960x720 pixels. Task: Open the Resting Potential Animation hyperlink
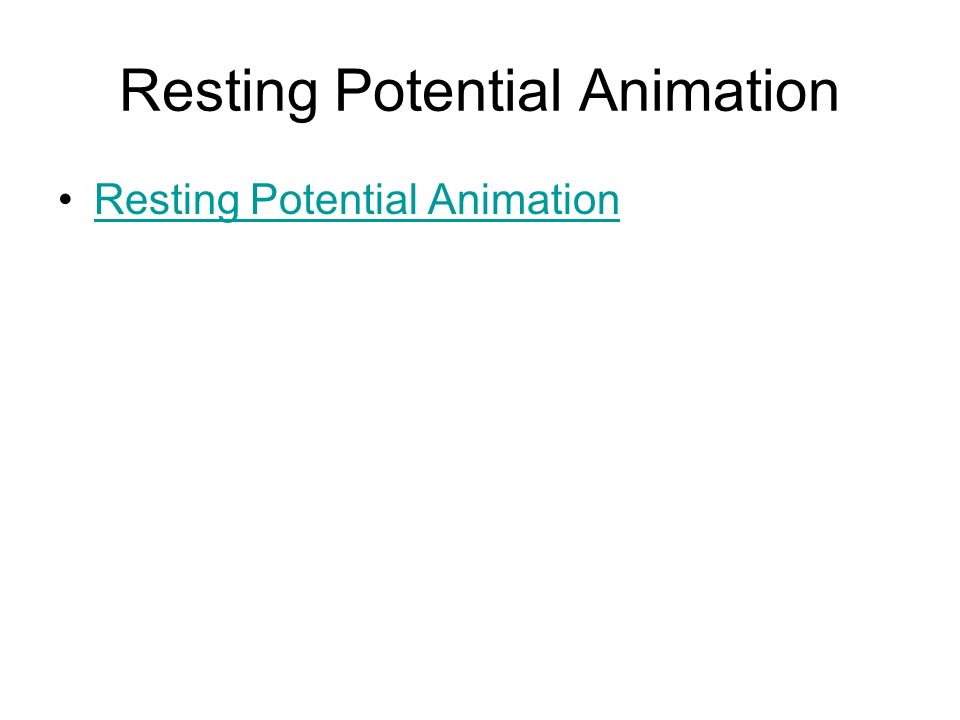pyautogui.click(x=357, y=200)
